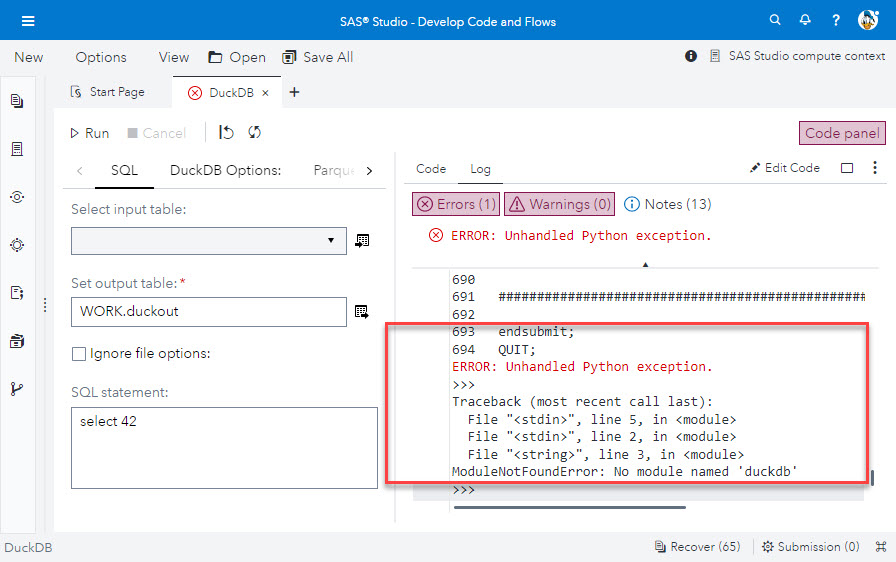Click the three-dot pane resize handle
The height and width of the screenshot is (562, 896).
pyautogui.click(x=45, y=305)
